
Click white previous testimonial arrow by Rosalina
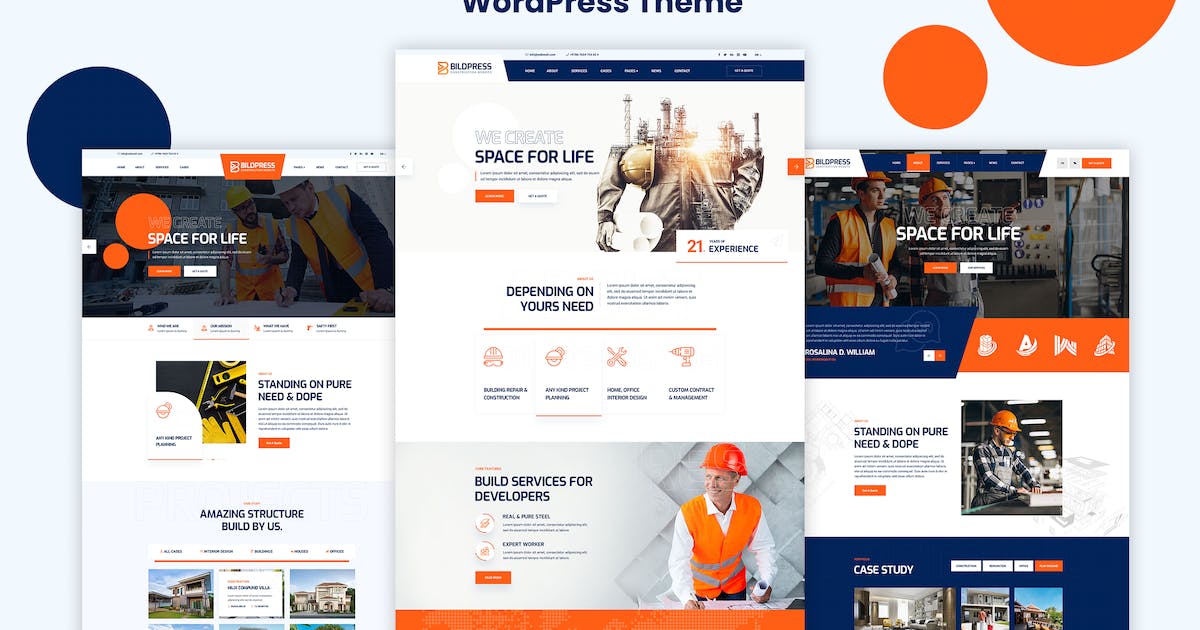pyautogui.click(x=928, y=355)
